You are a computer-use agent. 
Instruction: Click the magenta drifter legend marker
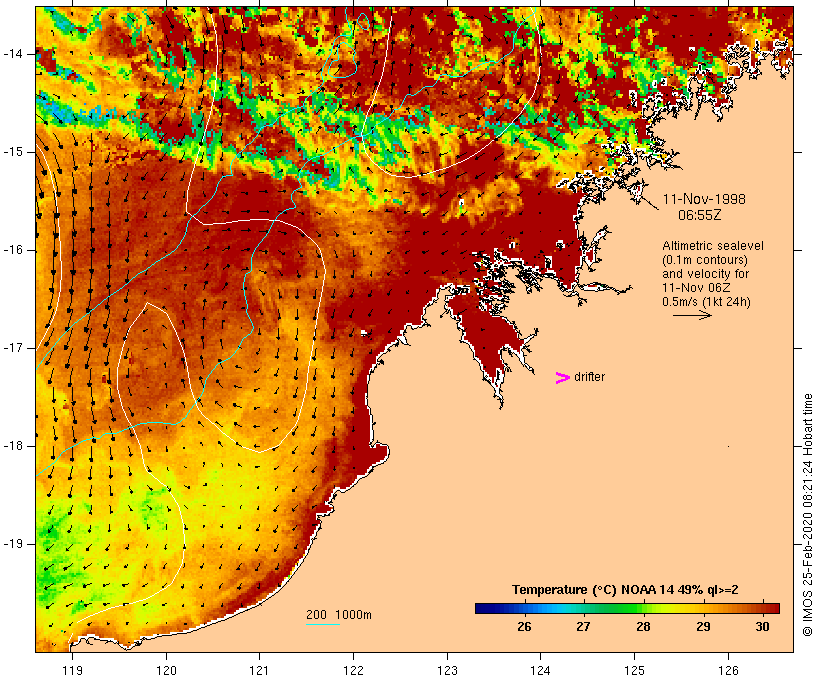(x=563, y=378)
